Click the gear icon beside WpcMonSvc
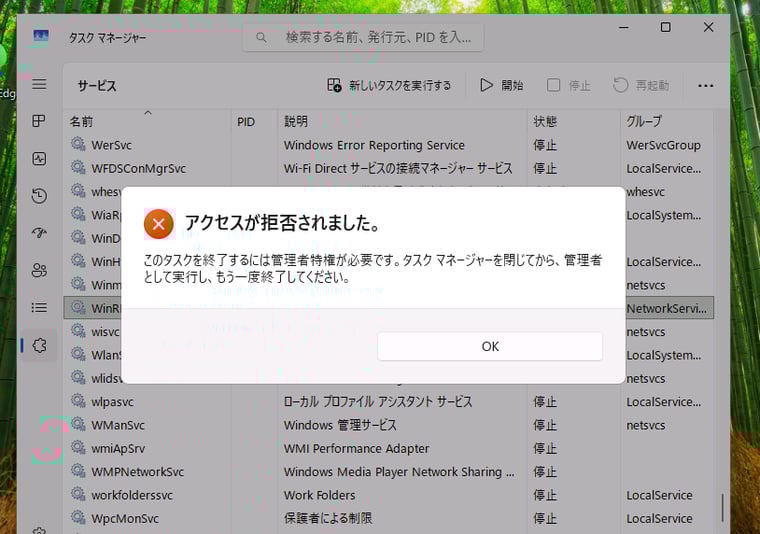This screenshot has width=760, height=534. pos(78,517)
